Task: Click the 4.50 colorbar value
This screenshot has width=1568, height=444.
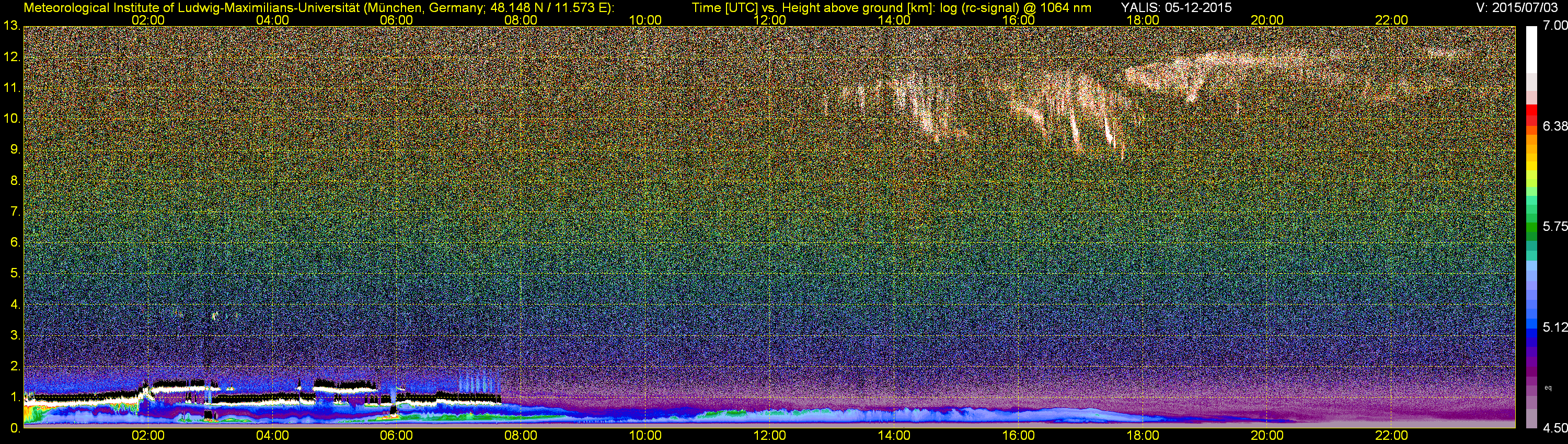Action: [x=1554, y=428]
